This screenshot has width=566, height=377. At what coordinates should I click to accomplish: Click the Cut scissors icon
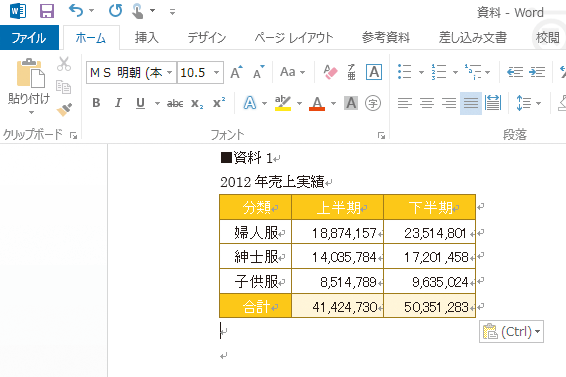(64, 64)
